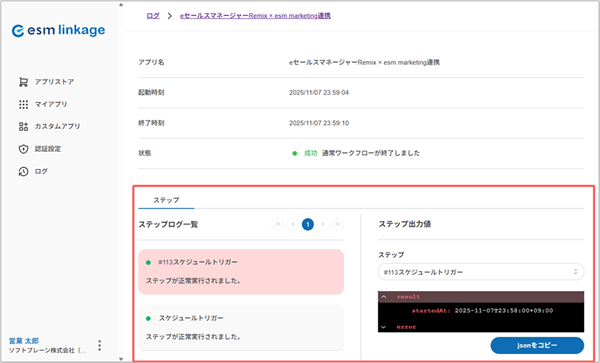This screenshot has width=600, height=363.
Task: Click the マイアプリ grid icon
Action: (x=23, y=104)
